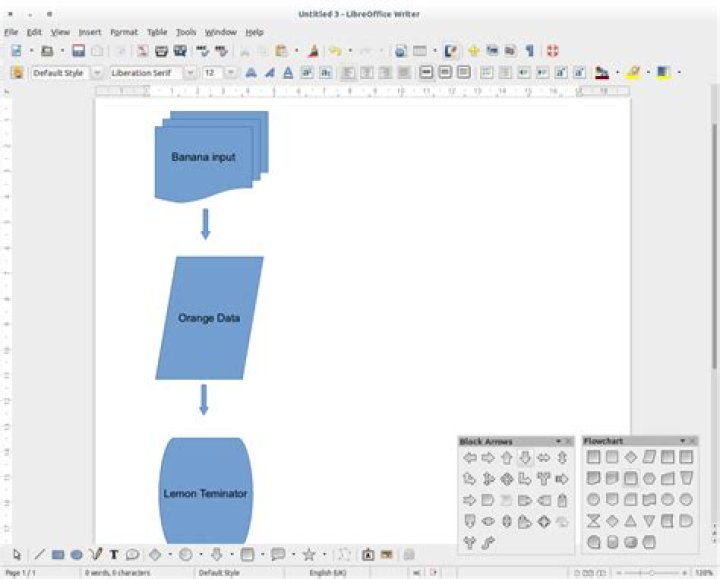Toggle Center Horizontally alignment

point(366,73)
